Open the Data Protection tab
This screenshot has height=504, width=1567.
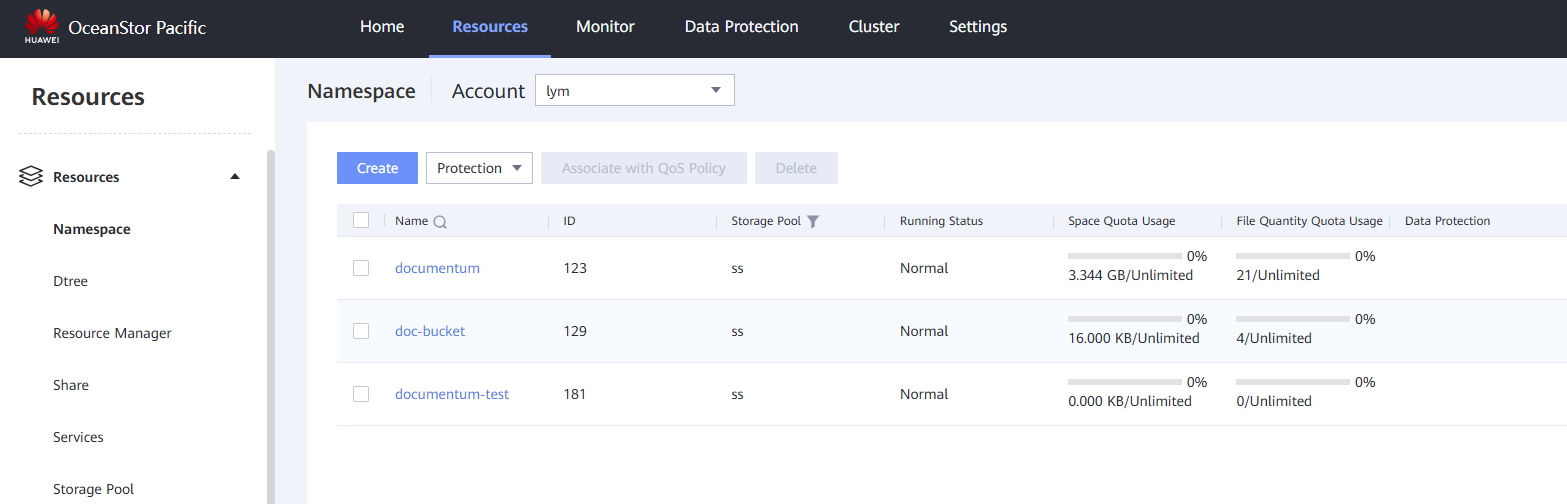tap(741, 27)
